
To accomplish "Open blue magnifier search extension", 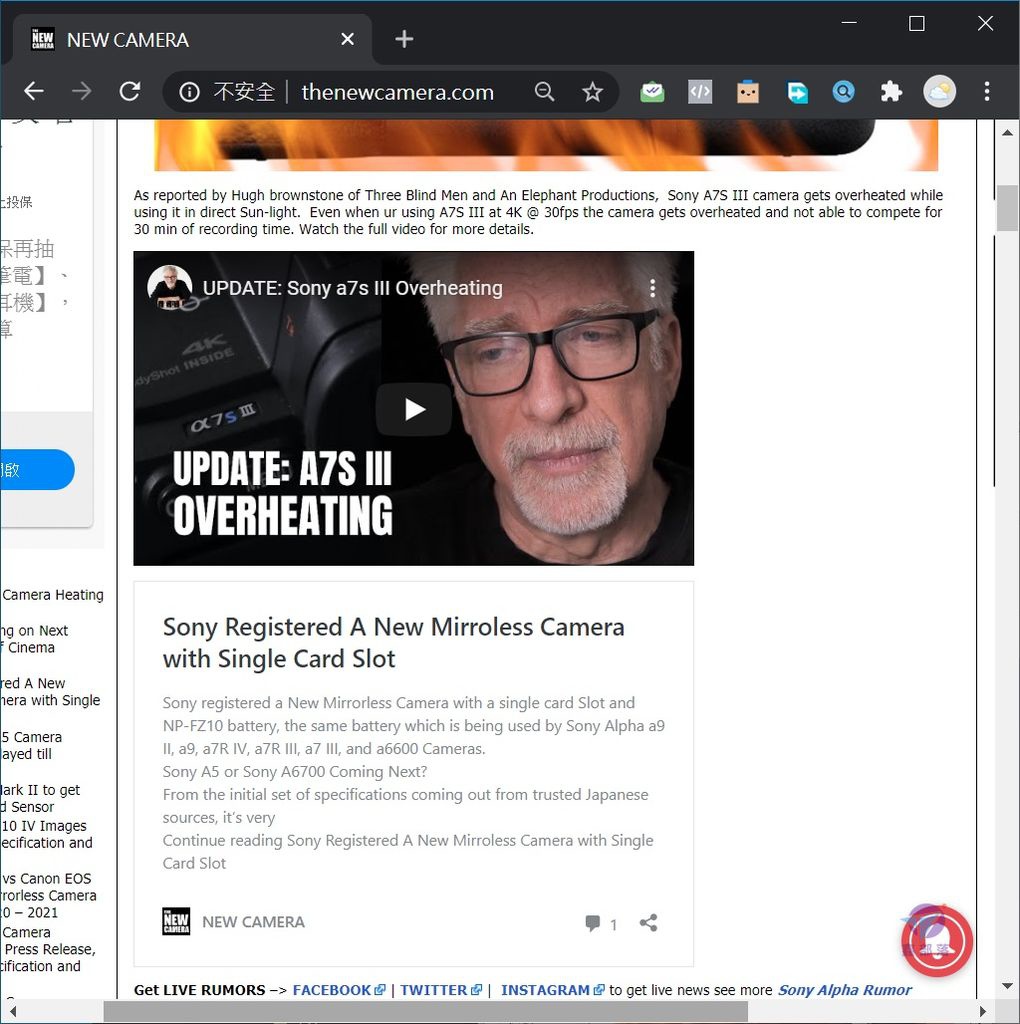I will click(x=844, y=91).
